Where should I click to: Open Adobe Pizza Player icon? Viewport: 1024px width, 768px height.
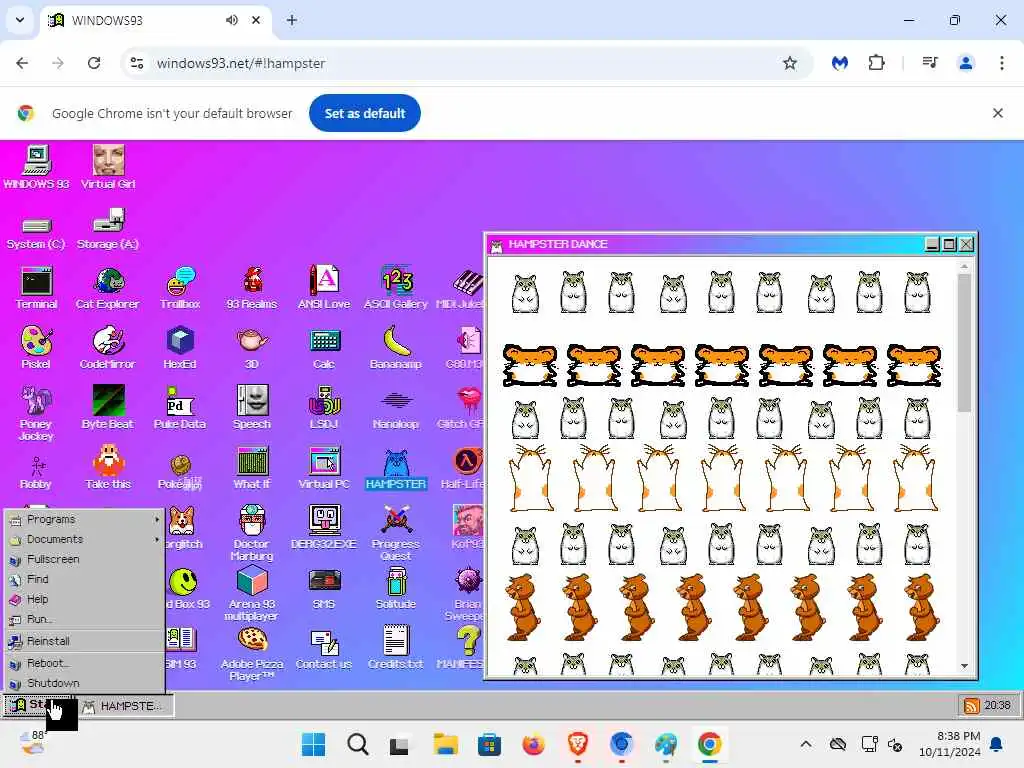click(252, 653)
